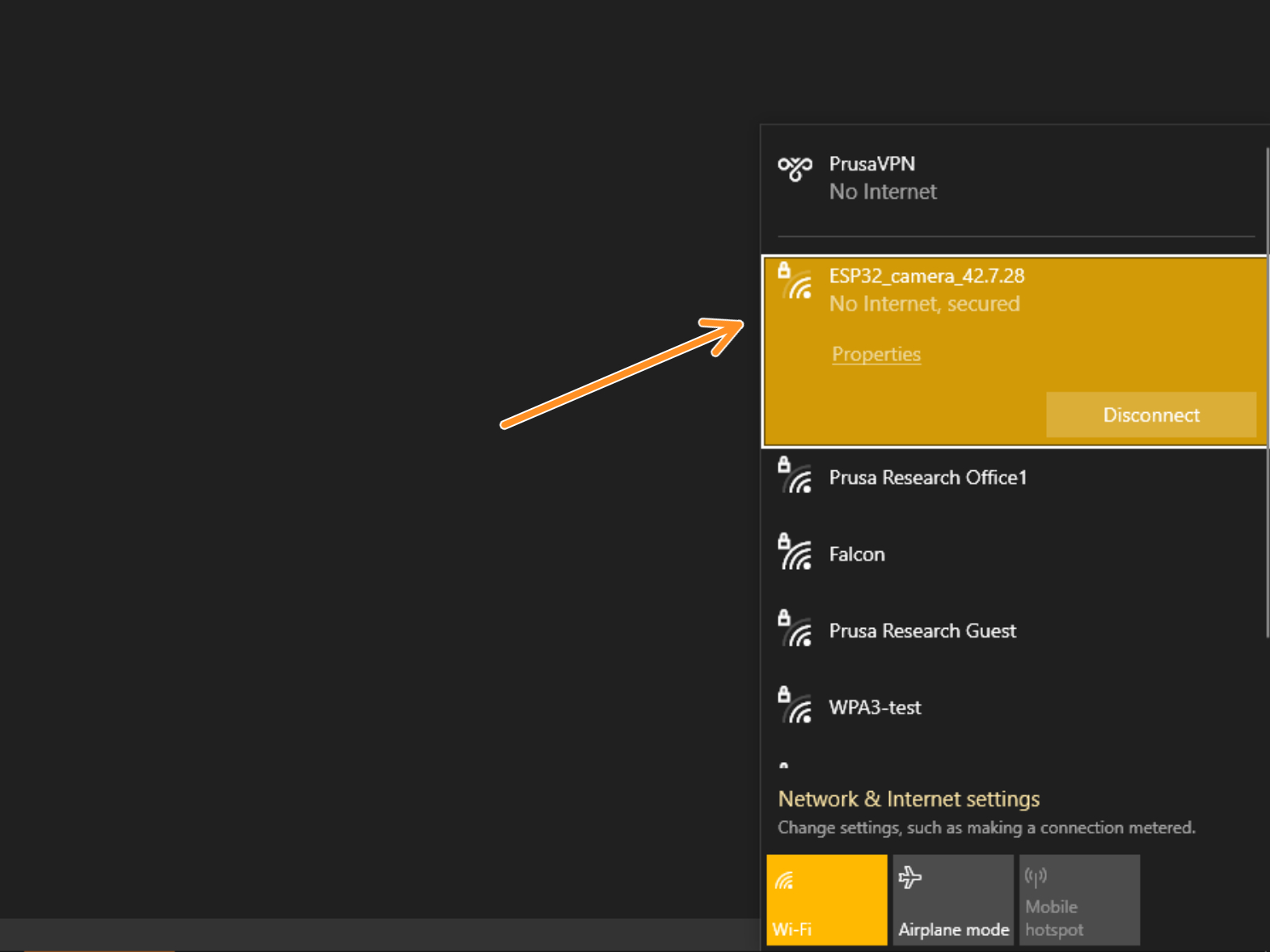Click the 'No Internet' status under PrusaVPN
1270x952 pixels.
[883, 192]
